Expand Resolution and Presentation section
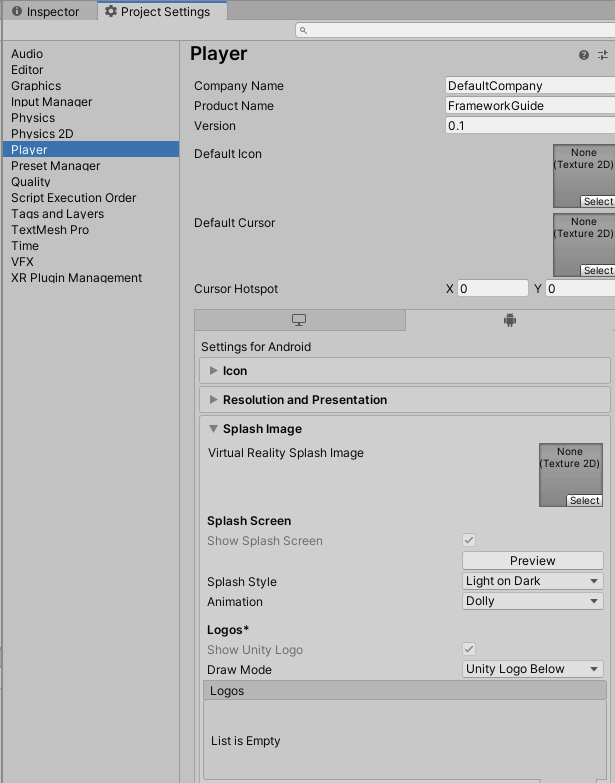 tap(405, 399)
